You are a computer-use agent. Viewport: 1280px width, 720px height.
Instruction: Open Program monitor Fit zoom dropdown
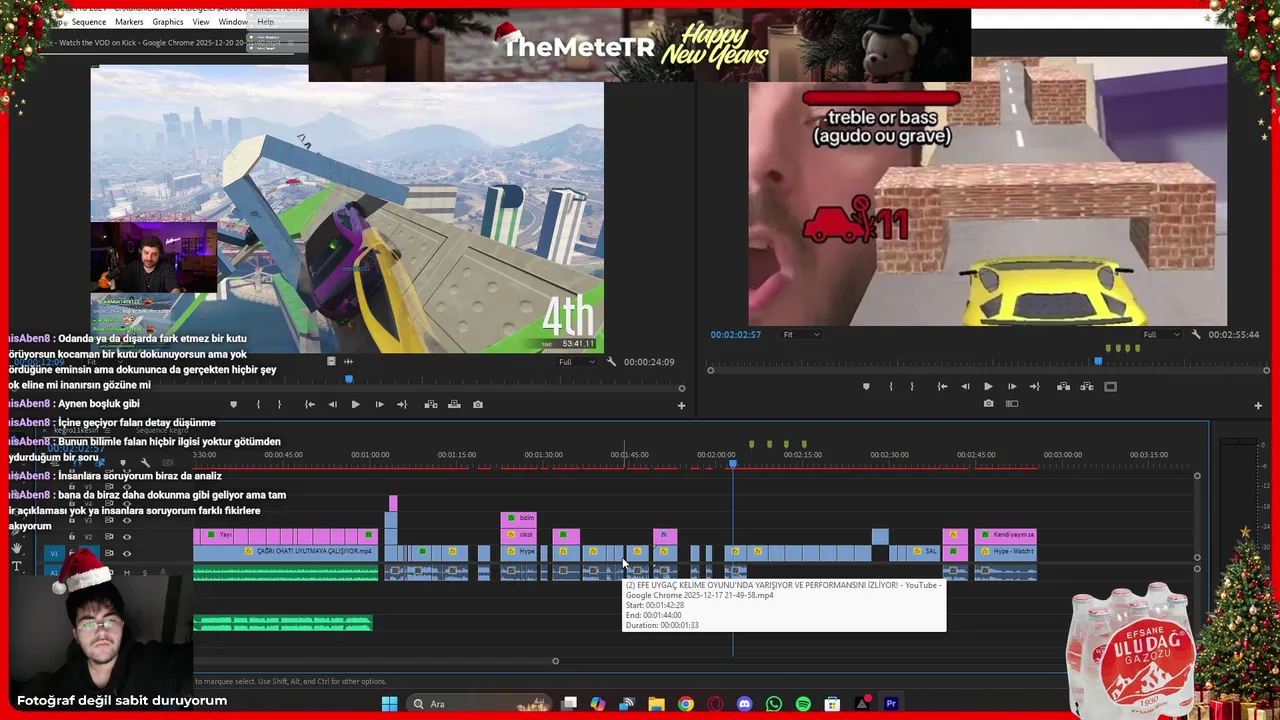pos(801,335)
